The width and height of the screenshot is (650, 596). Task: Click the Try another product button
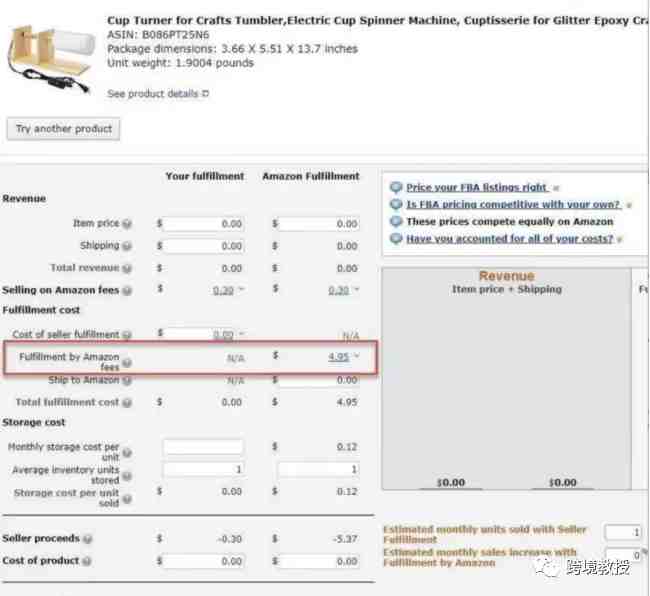click(x=63, y=129)
